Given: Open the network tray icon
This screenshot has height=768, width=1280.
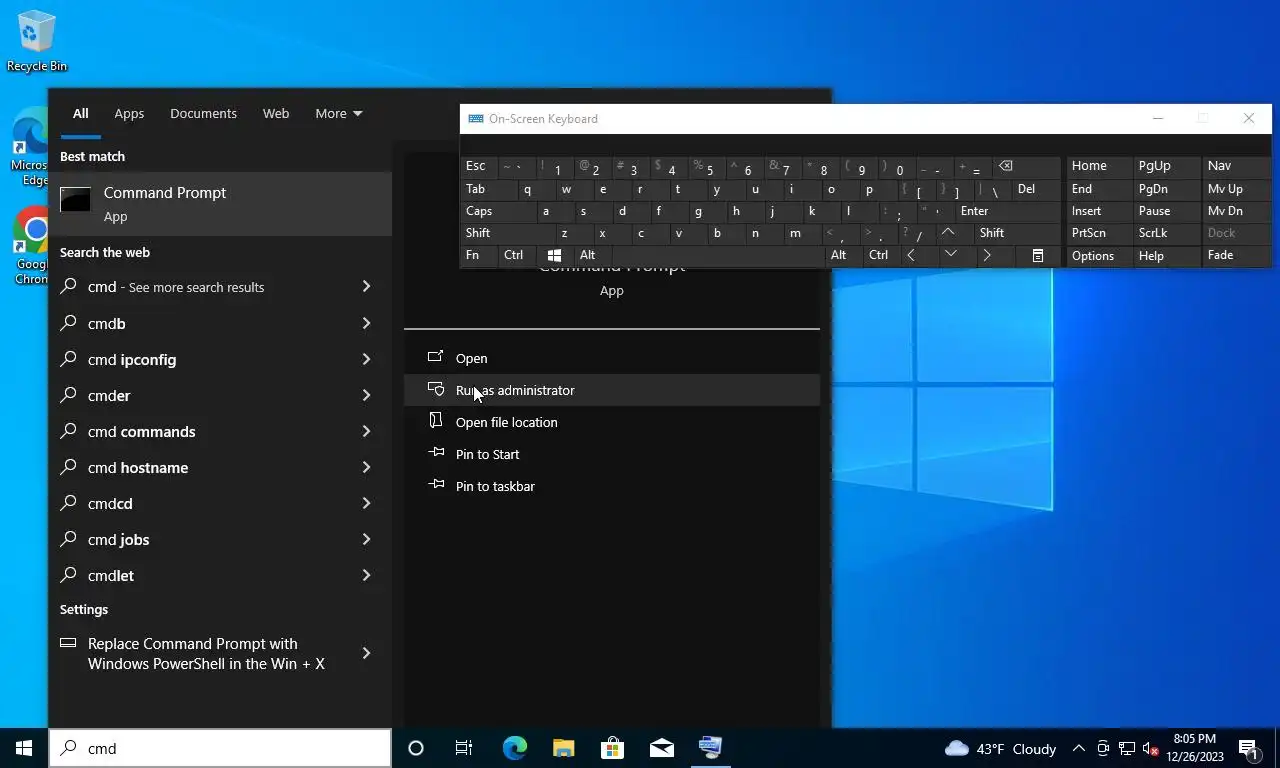Looking at the screenshot, I should pos(1127,748).
